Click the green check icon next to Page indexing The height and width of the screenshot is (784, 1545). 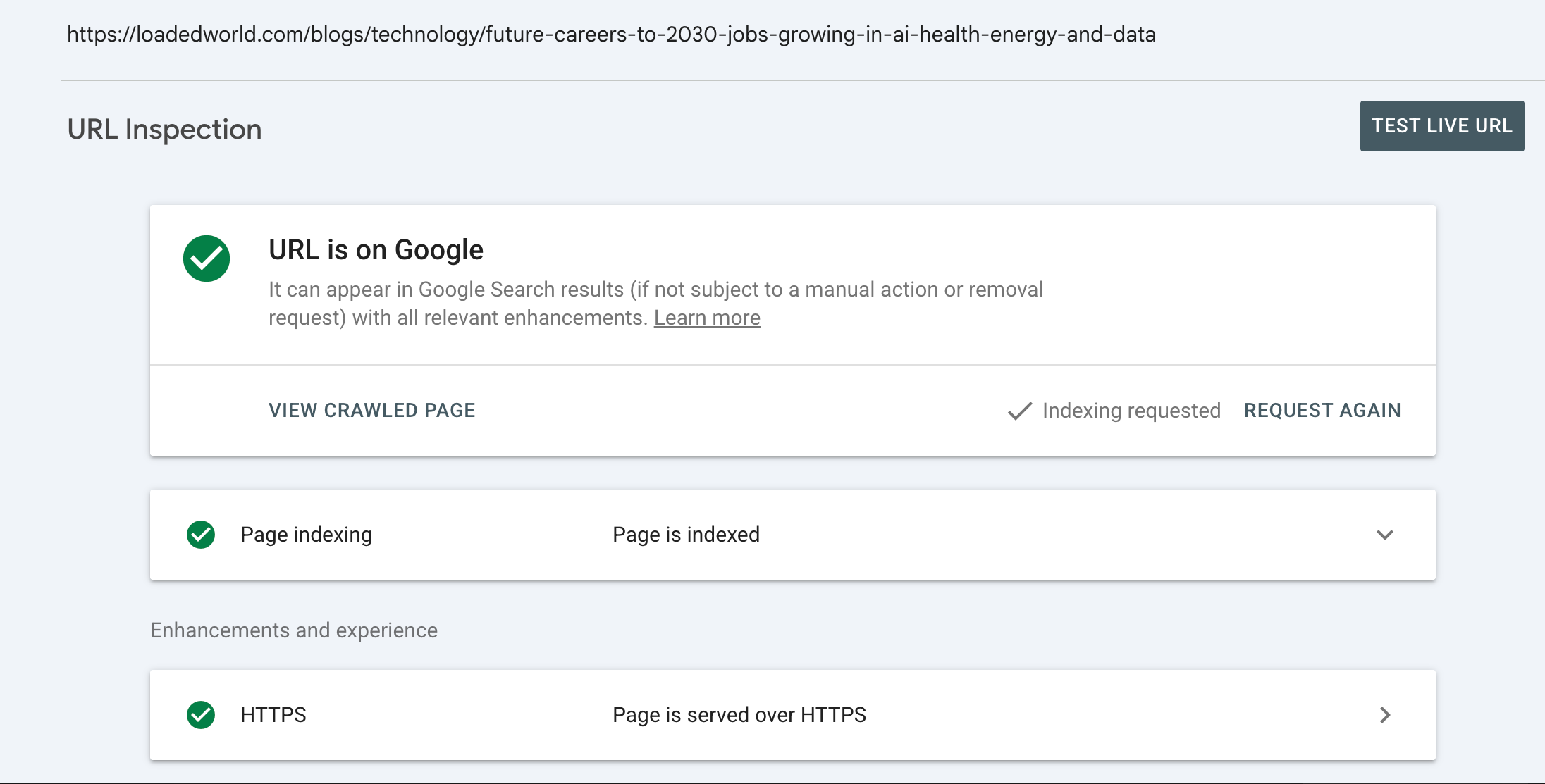(201, 535)
